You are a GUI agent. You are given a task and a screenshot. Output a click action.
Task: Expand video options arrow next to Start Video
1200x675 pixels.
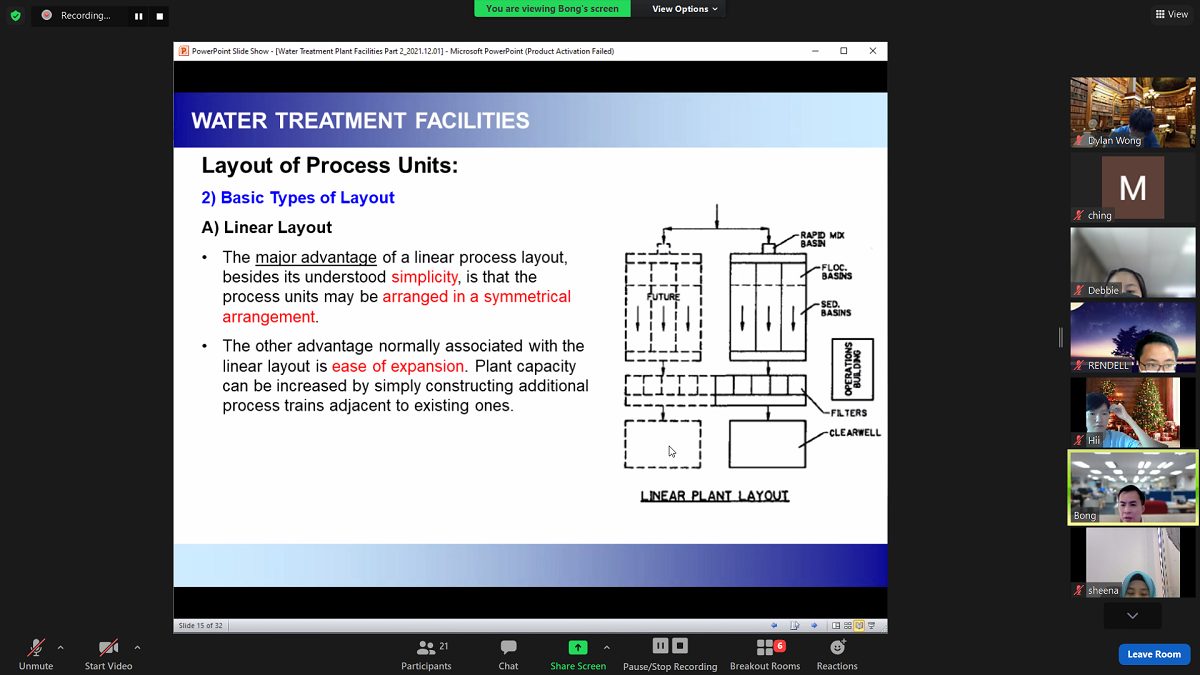137,647
